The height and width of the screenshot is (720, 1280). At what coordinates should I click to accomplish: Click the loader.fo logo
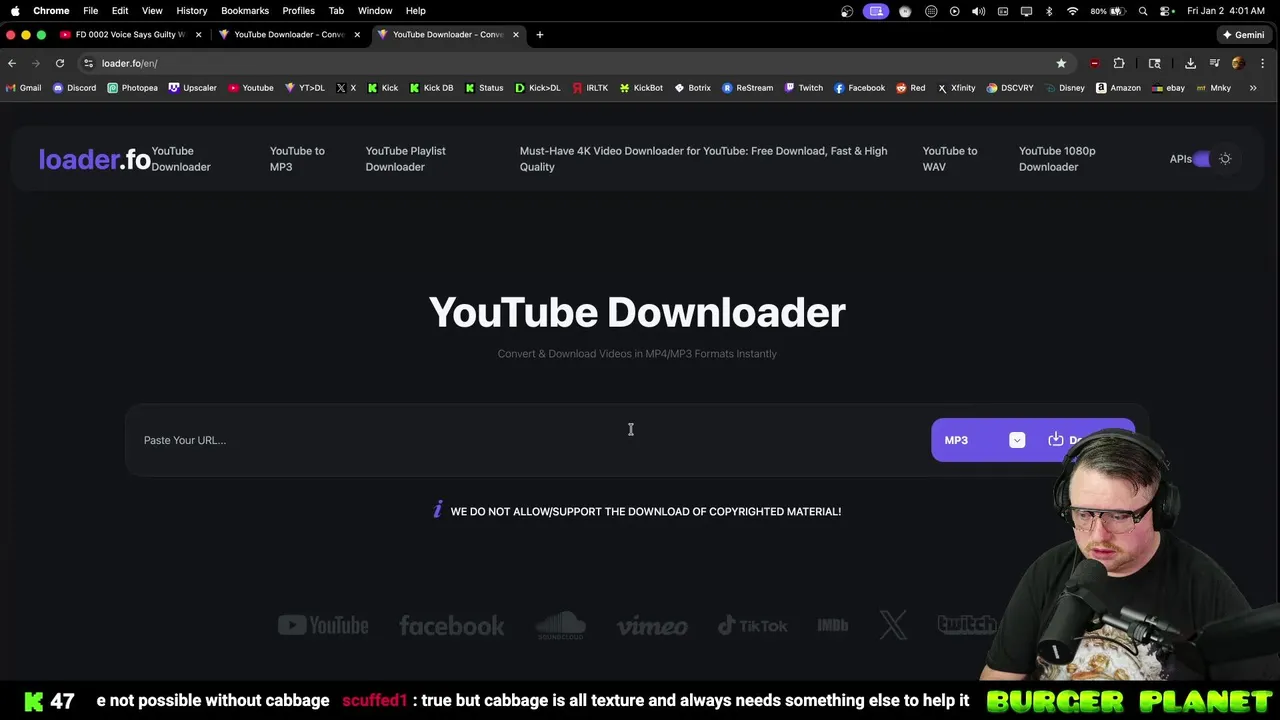[94, 159]
